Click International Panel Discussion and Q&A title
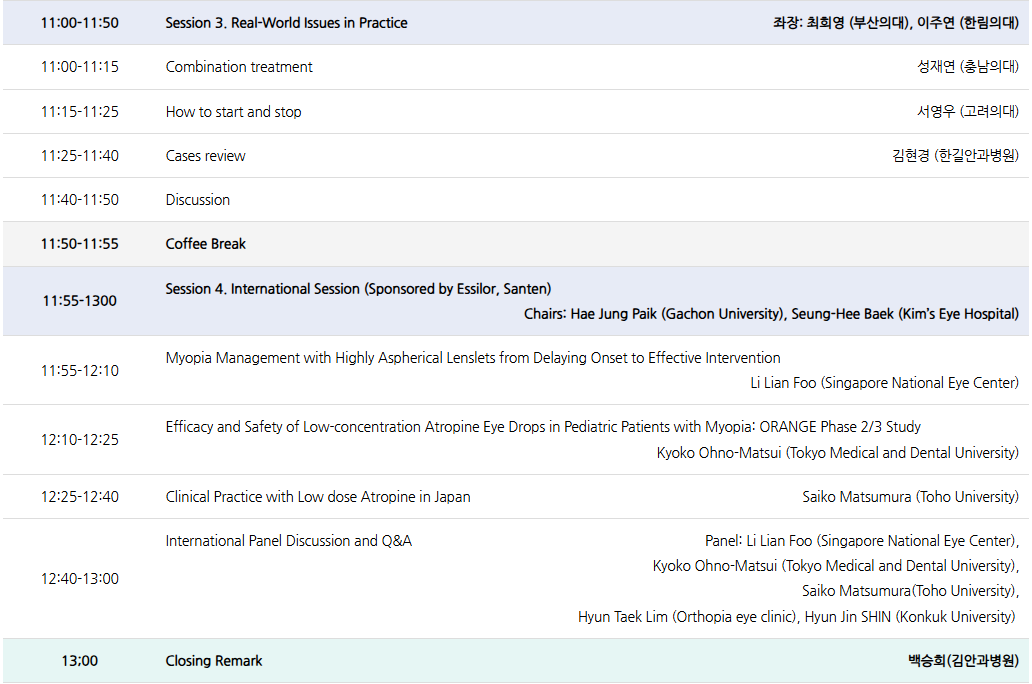 pyautogui.click(x=288, y=541)
